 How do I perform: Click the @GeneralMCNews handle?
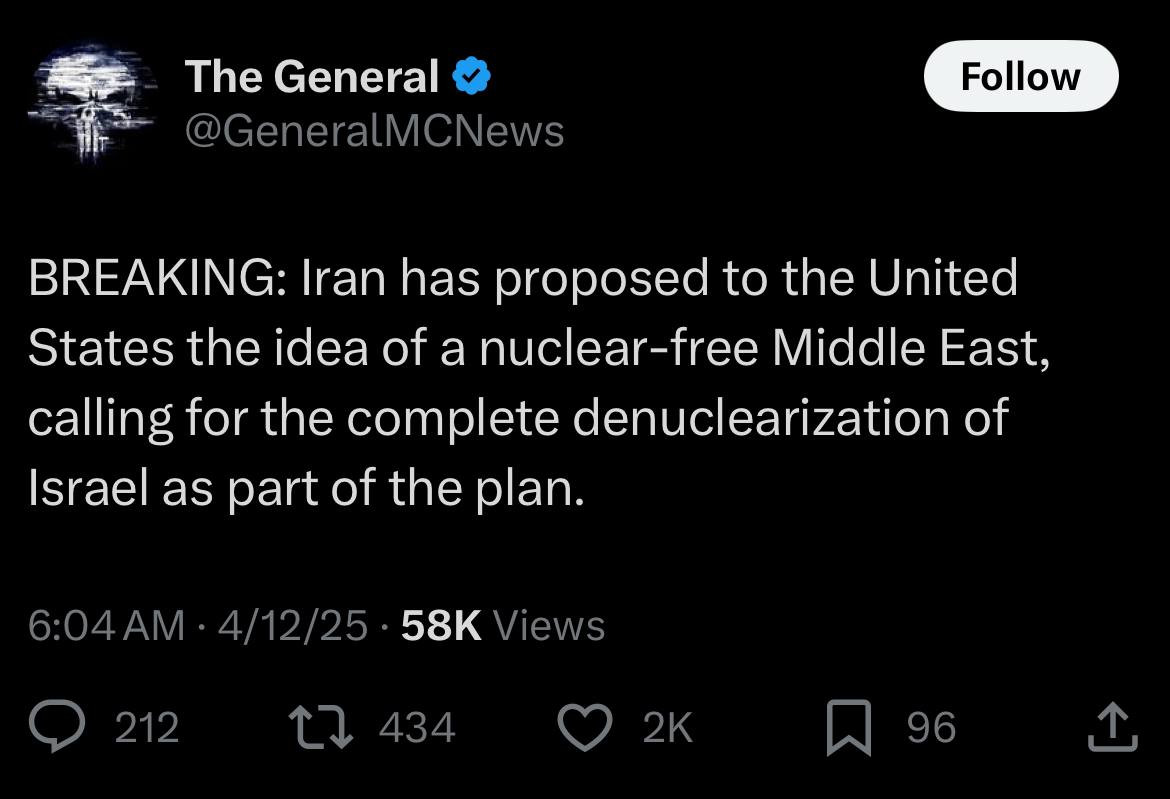coord(374,131)
